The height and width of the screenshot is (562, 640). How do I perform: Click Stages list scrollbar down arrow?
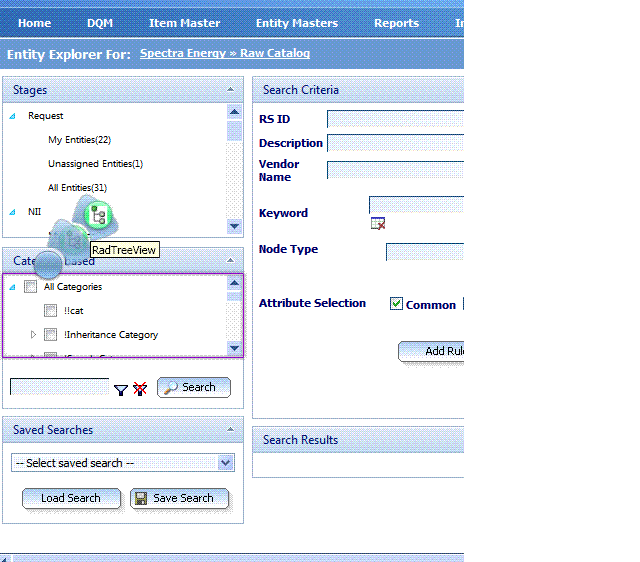coord(234,226)
